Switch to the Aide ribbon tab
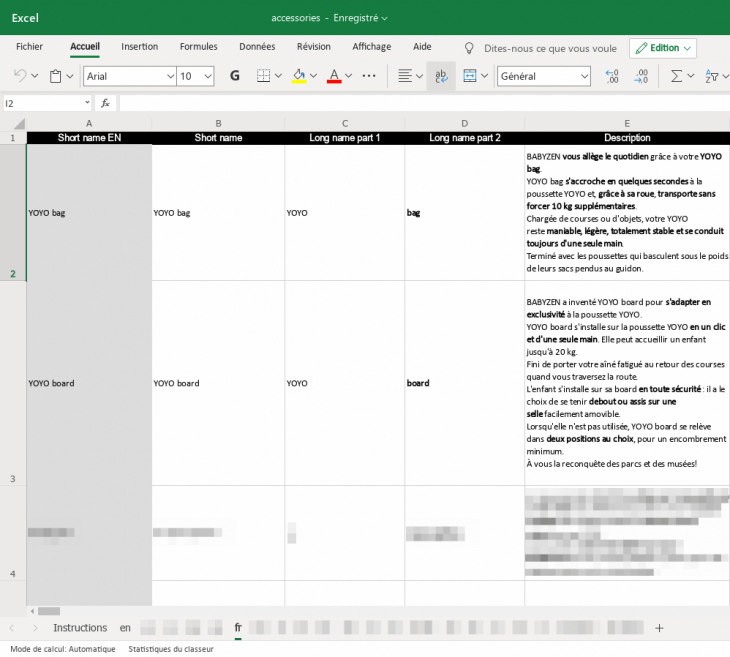730x657 pixels. [x=422, y=47]
